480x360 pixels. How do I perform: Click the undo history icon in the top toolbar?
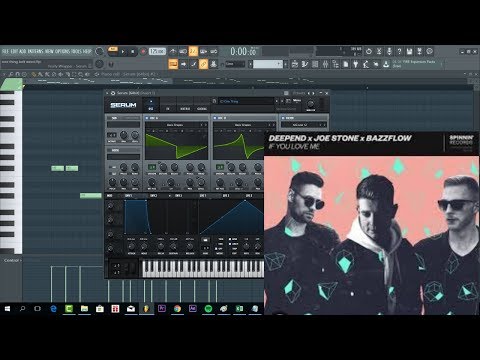369,51
